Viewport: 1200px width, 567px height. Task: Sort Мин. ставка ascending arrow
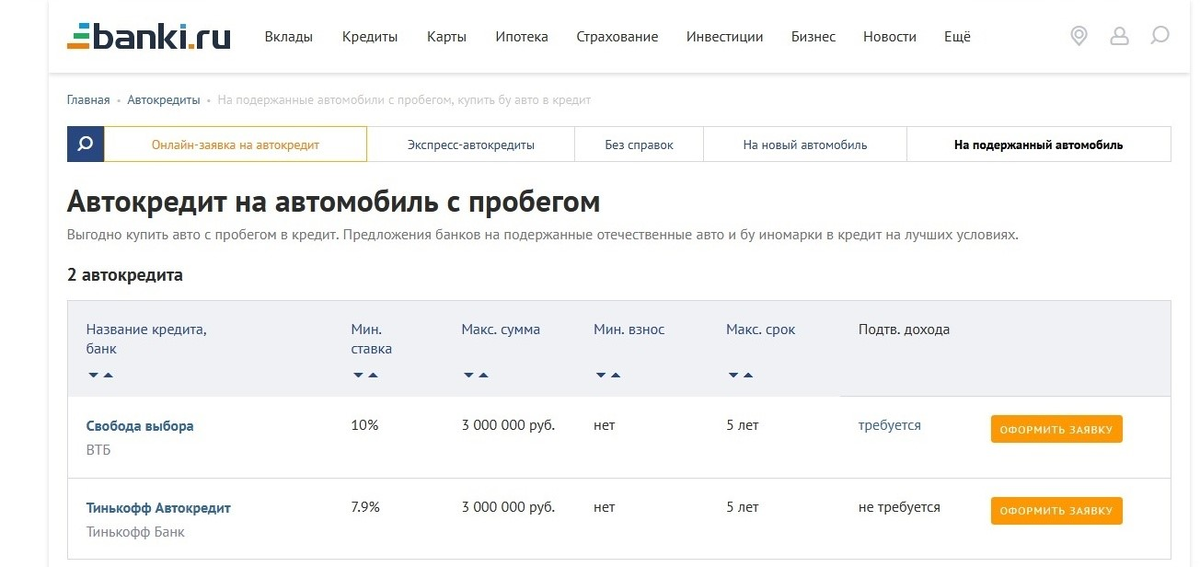pyautogui.click(x=373, y=375)
